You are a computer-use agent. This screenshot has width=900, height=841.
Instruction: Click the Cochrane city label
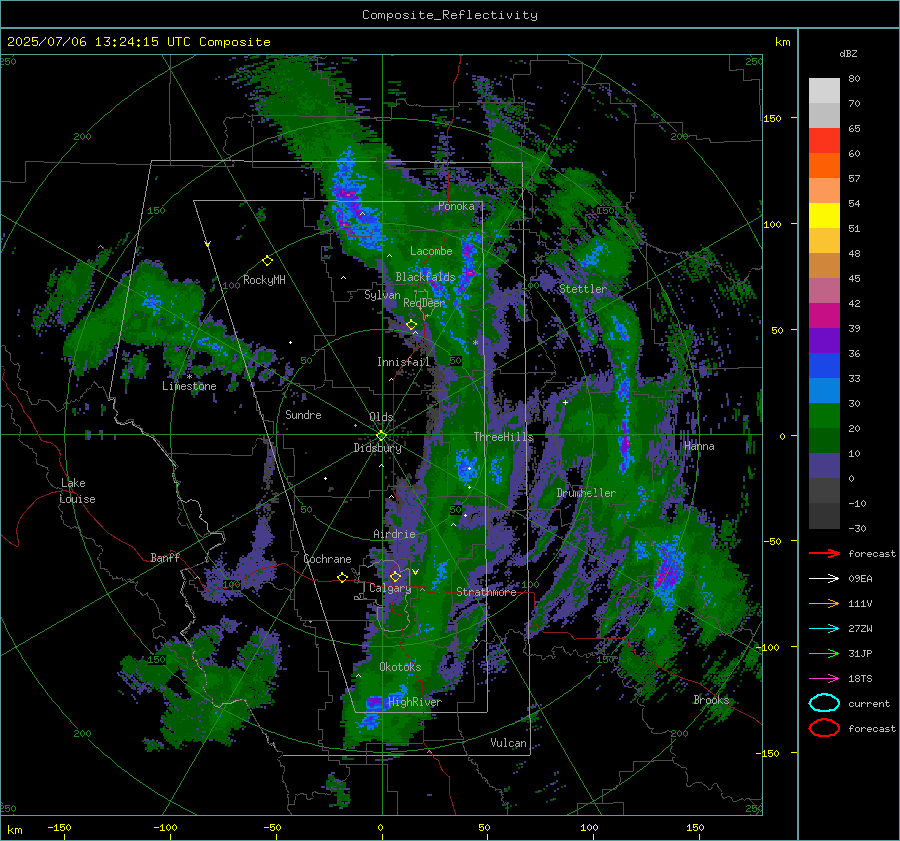click(327, 559)
